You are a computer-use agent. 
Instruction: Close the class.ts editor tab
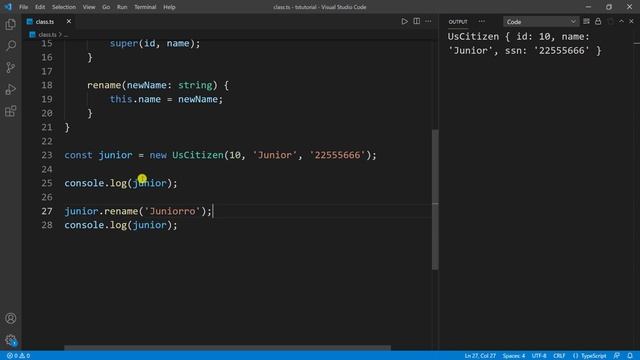click(69, 21)
